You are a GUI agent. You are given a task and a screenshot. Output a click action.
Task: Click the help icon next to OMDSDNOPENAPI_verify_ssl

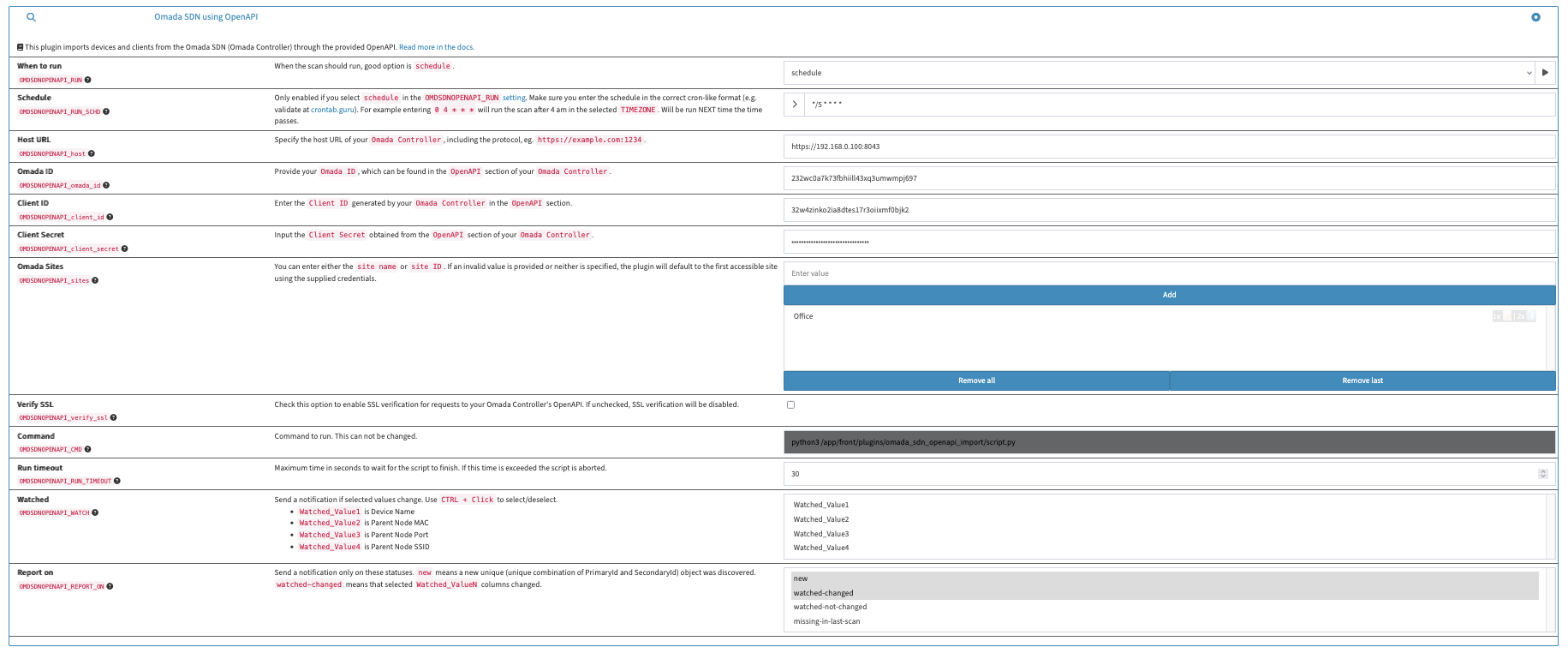pyautogui.click(x=114, y=417)
